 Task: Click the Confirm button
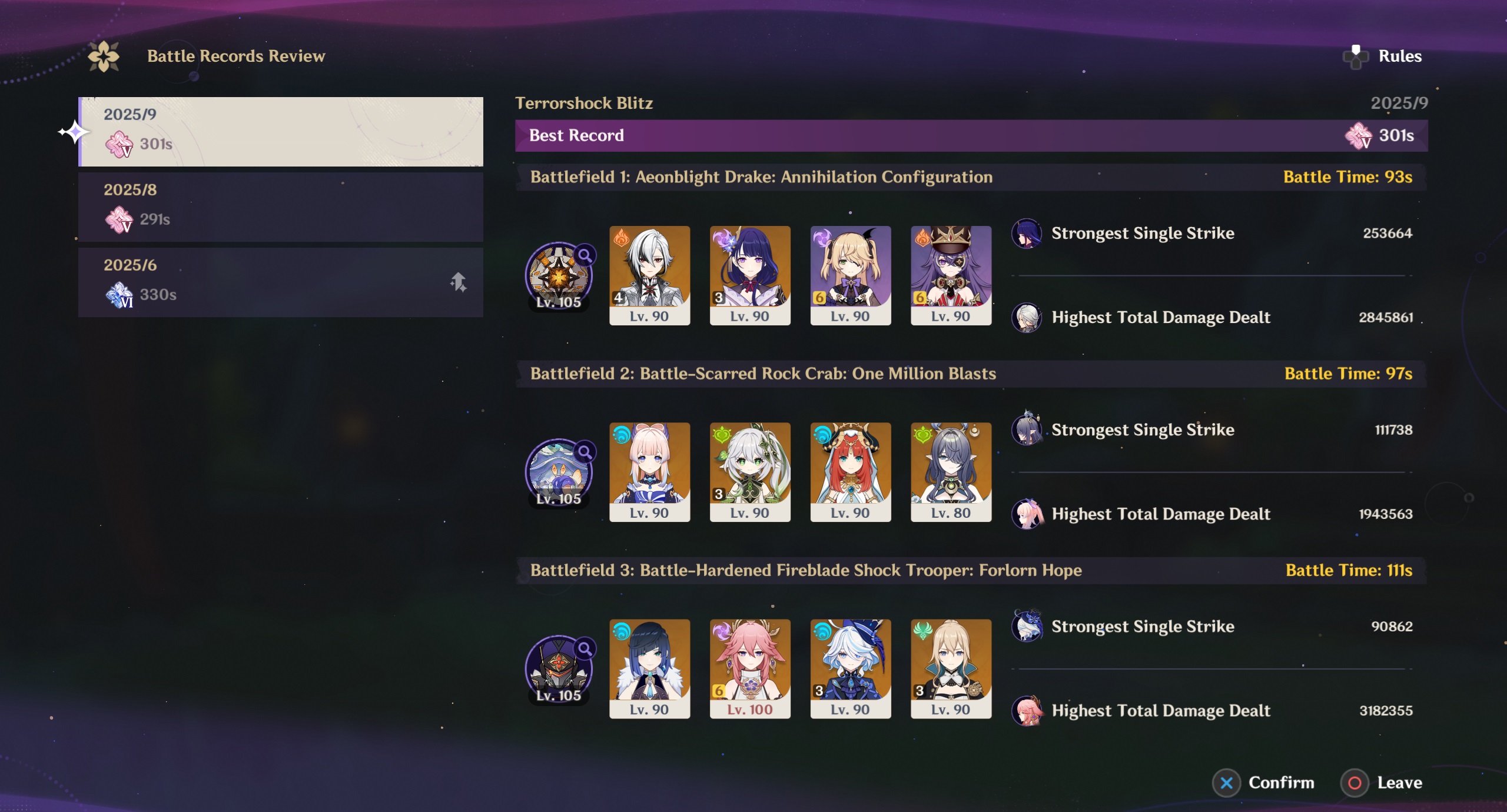pos(1263,783)
